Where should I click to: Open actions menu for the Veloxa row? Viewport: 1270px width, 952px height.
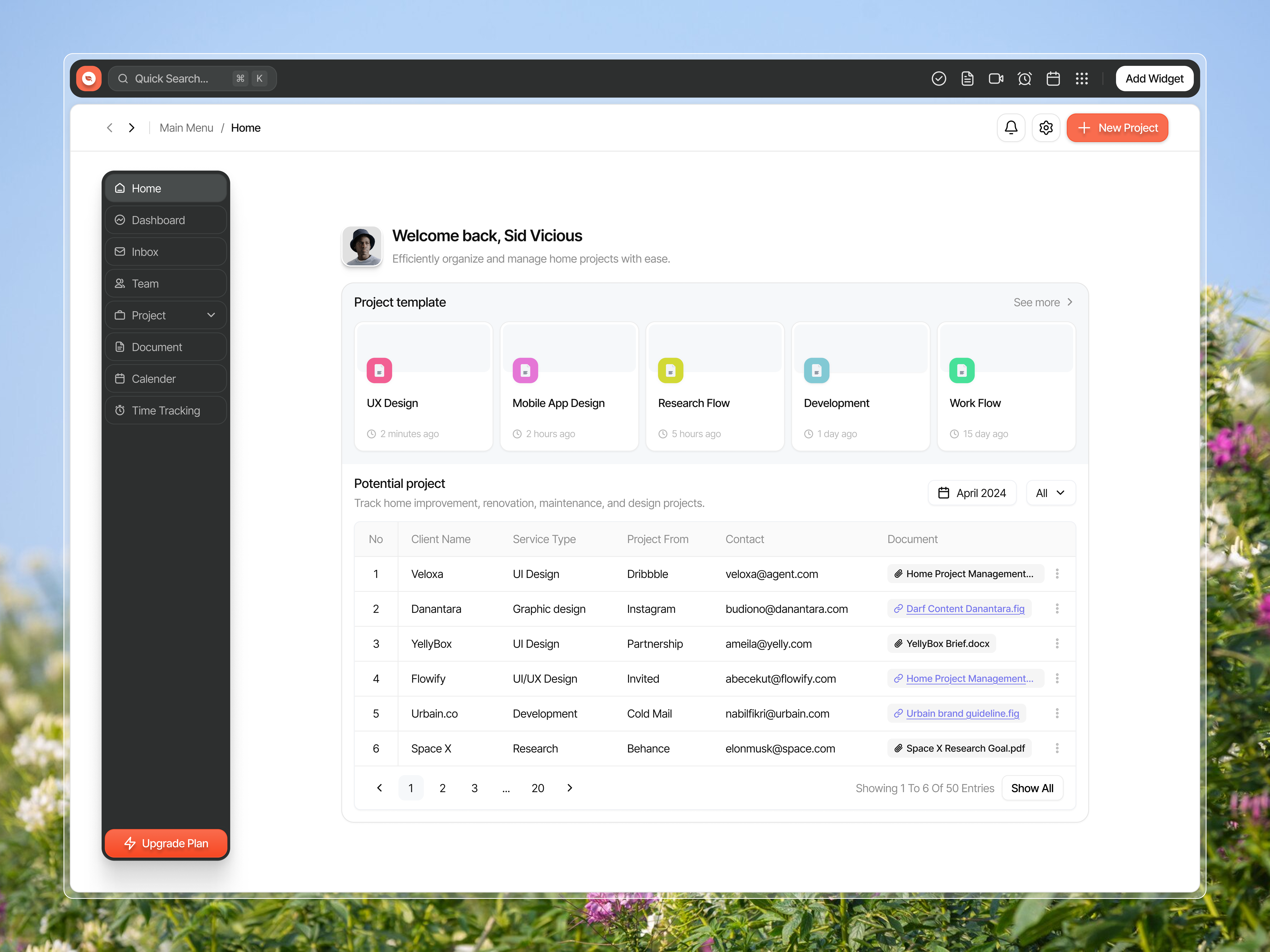coord(1057,574)
